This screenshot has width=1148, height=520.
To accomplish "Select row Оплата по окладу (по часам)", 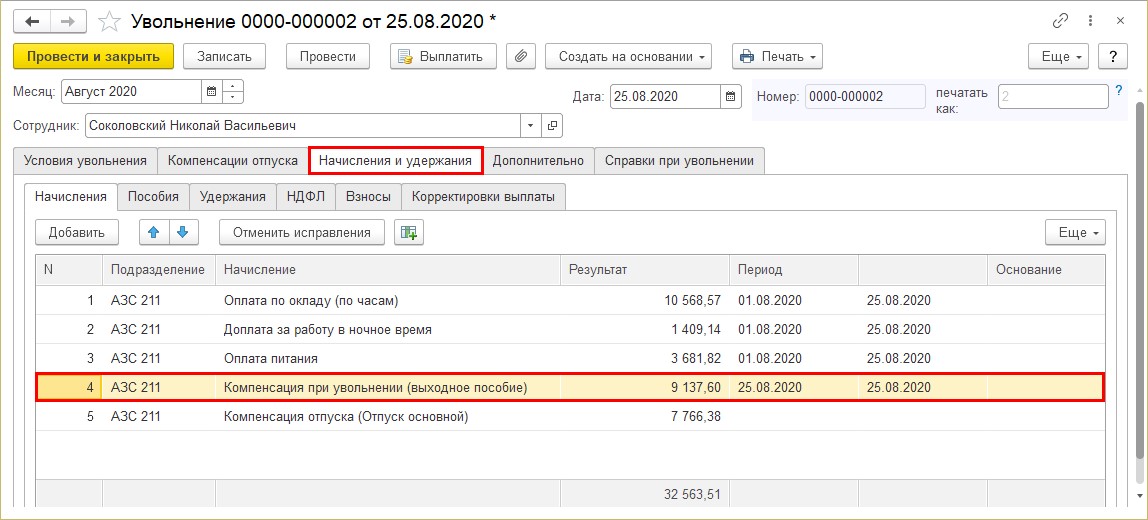I will click(x=570, y=300).
